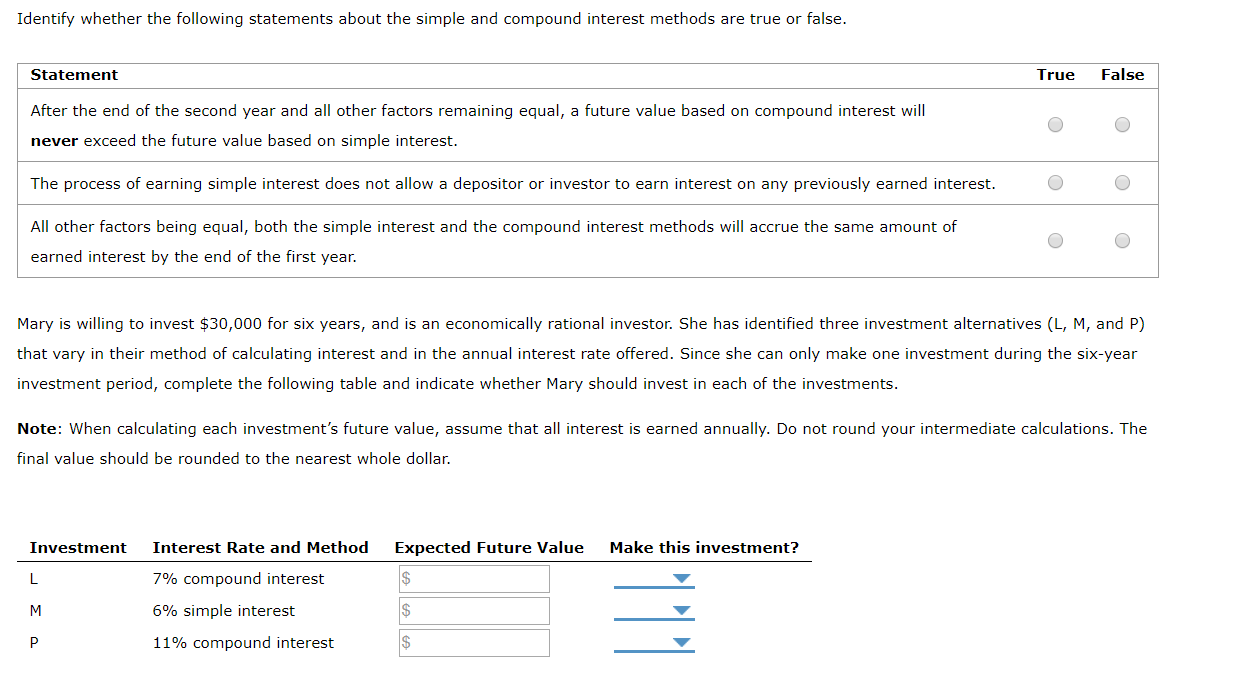Viewport: 1258px width, 686px height.
Task: Select False for the second statement
Action: 1121,182
